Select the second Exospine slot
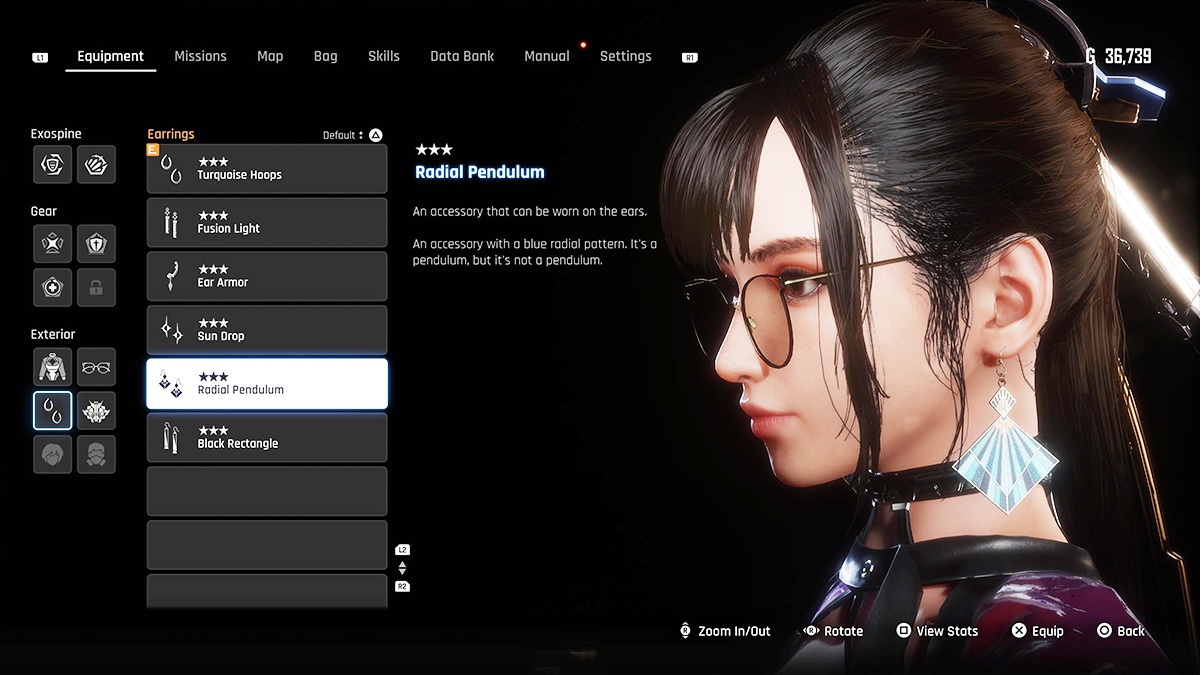The height and width of the screenshot is (675, 1200). pyautogui.click(x=96, y=165)
